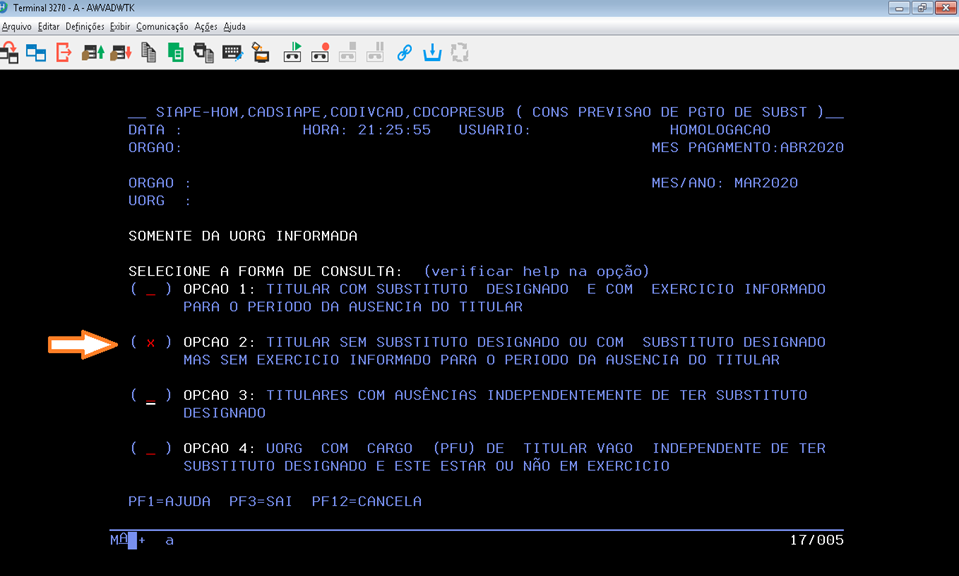Open the Ajuda menu
Viewport: 959px width, 576px height.
[234, 26]
